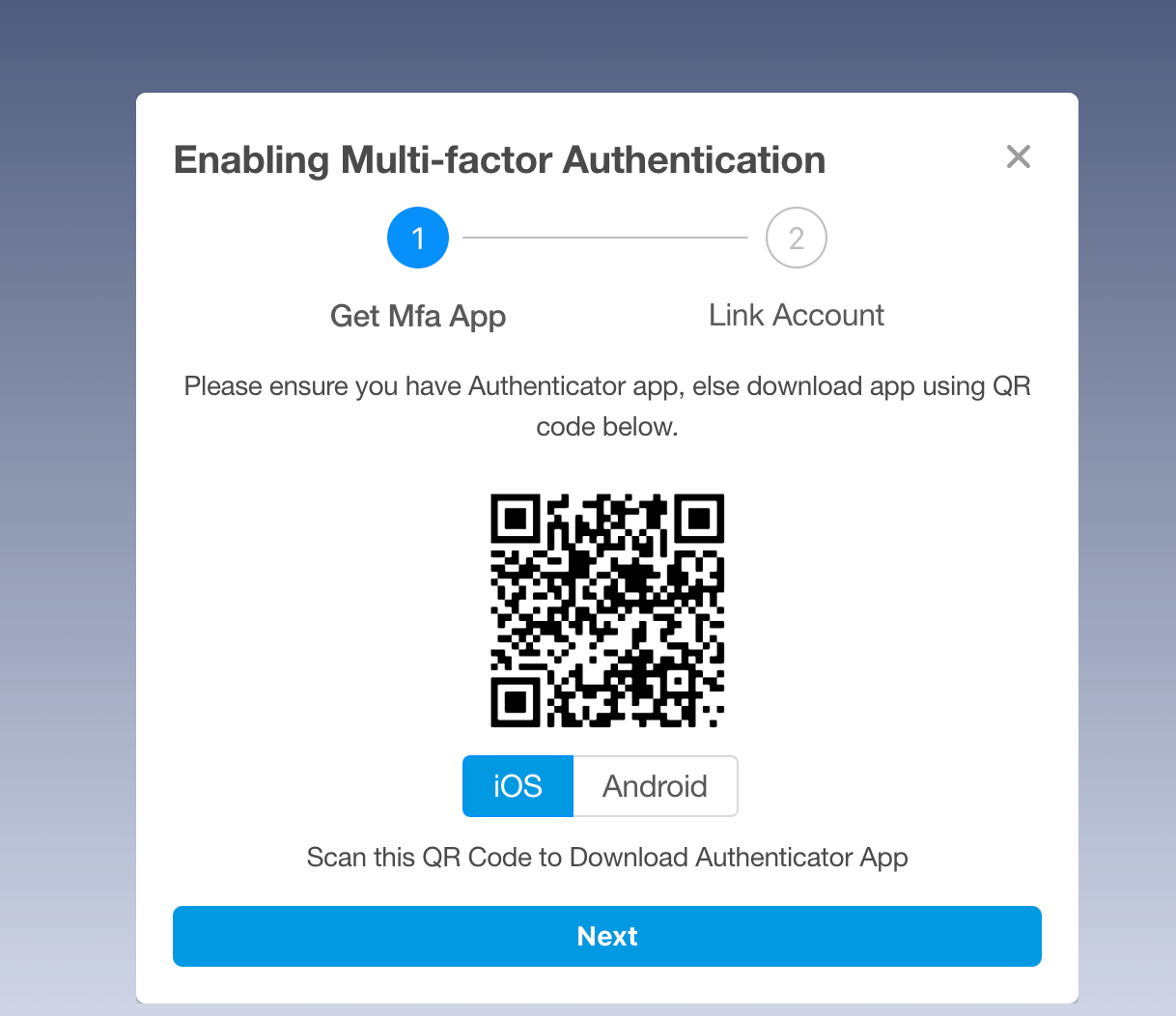The image size is (1176, 1016).
Task: Click the progress line between steps
Action: tap(605, 238)
